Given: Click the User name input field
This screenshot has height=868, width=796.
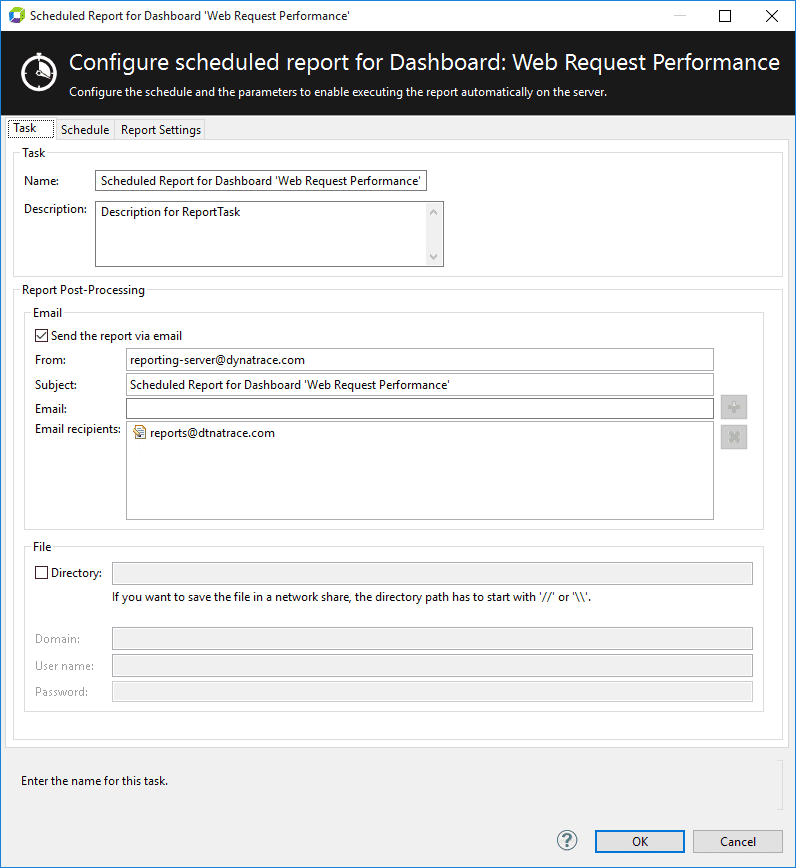Looking at the screenshot, I should [432, 665].
